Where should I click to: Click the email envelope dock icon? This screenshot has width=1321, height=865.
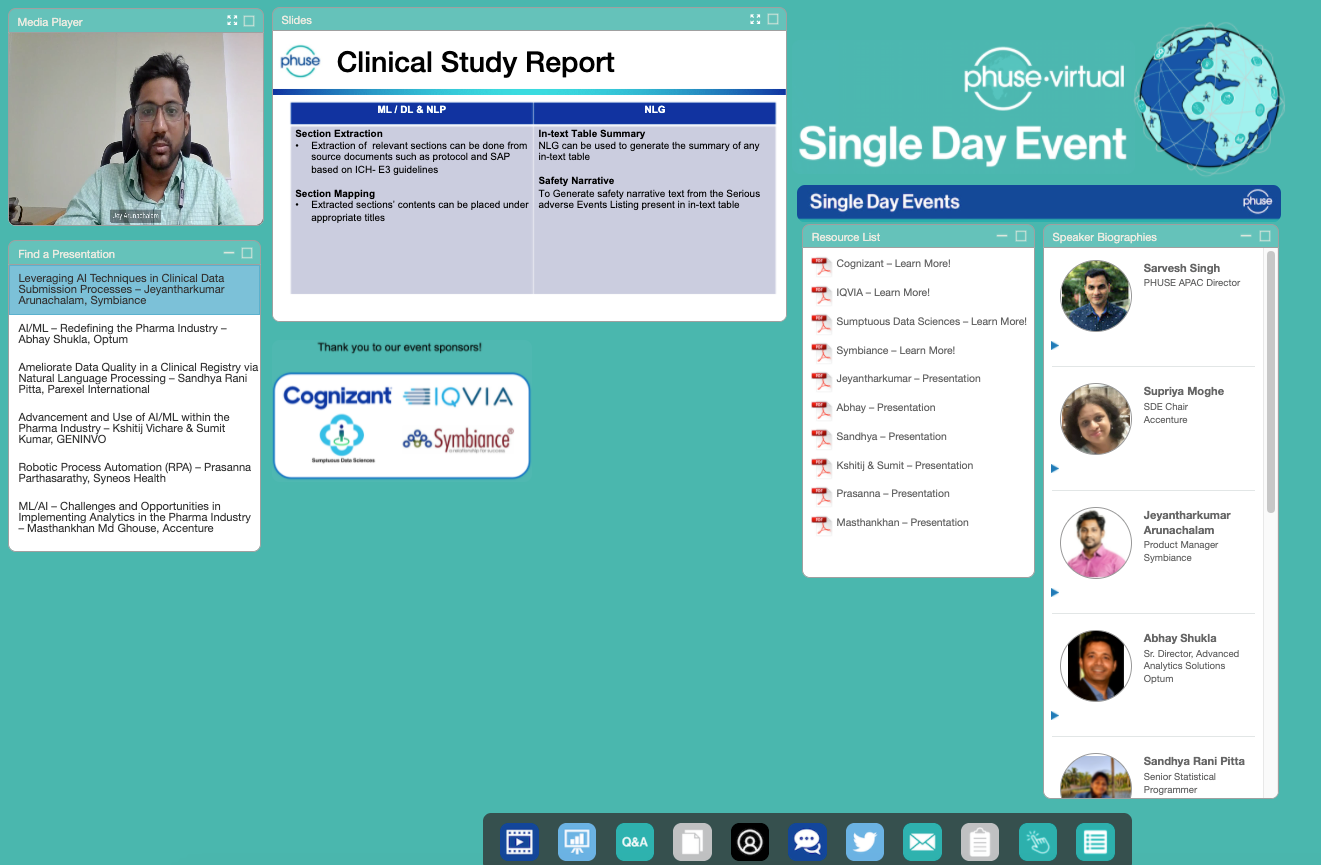(x=922, y=841)
